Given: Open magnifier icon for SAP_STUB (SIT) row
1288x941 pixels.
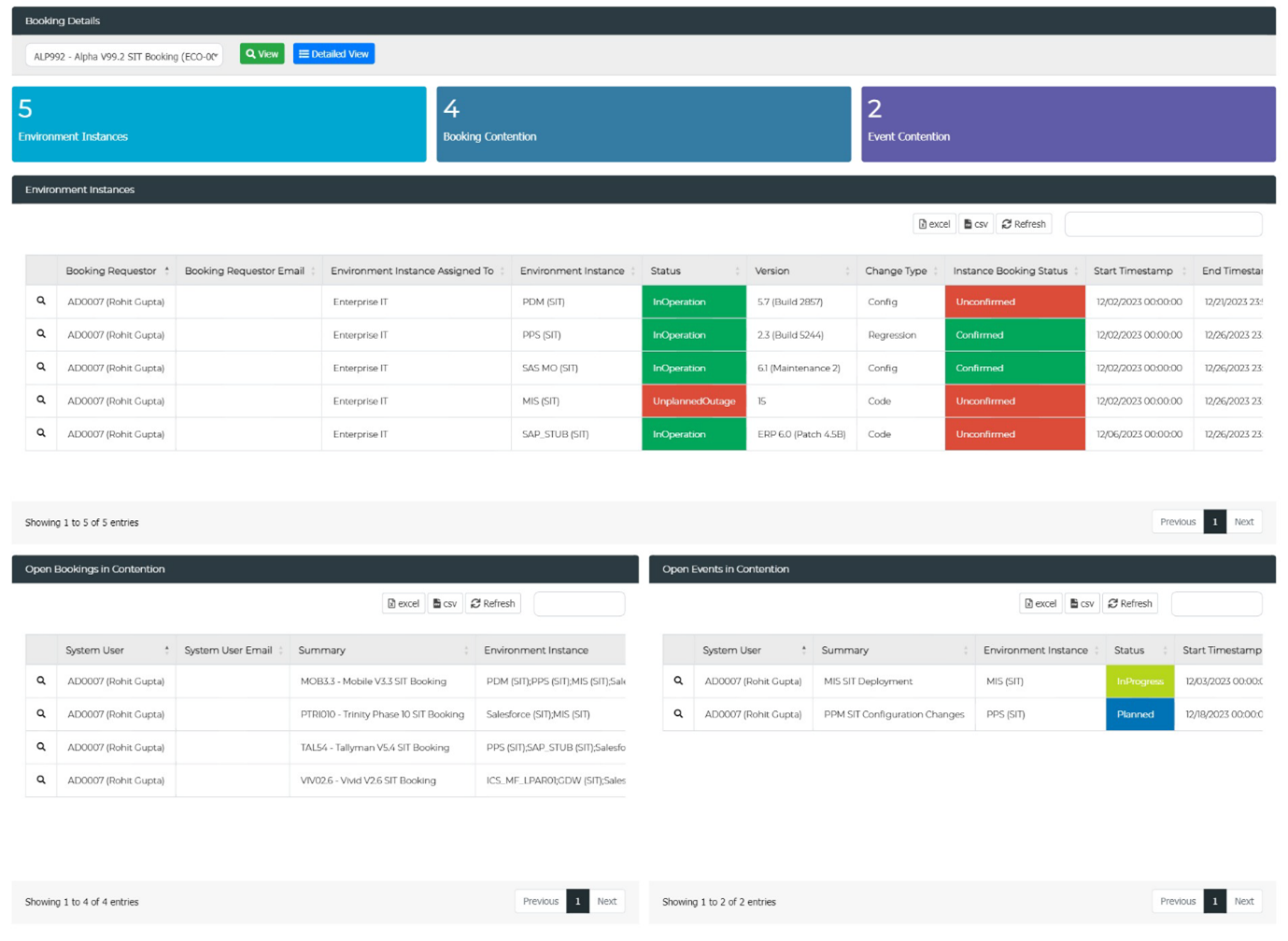Looking at the screenshot, I should [41, 433].
